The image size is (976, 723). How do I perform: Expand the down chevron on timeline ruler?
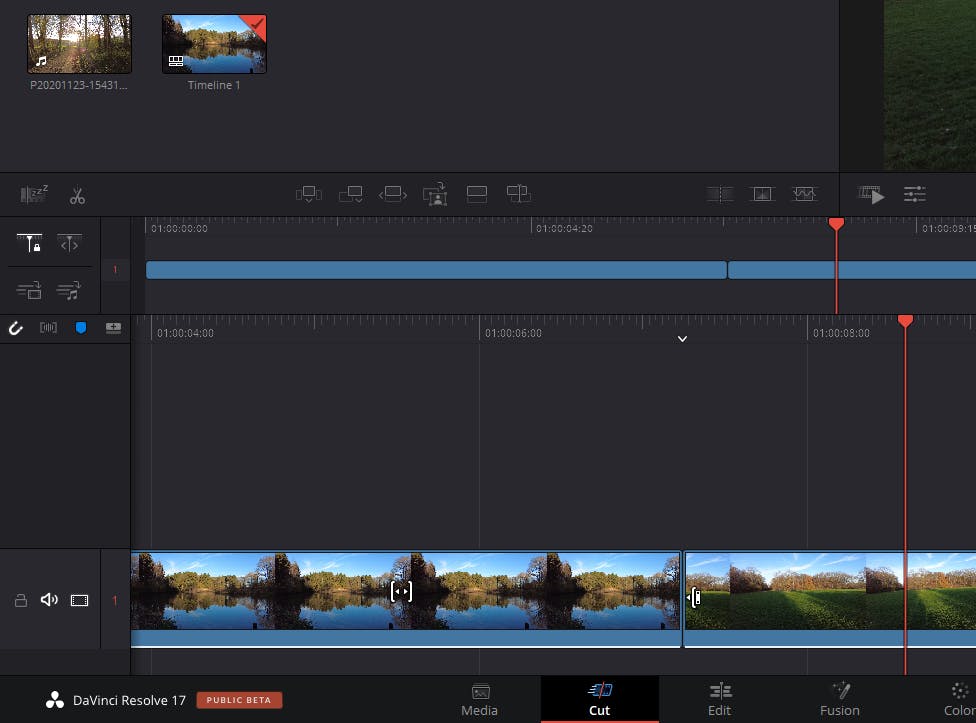click(682, 339)
